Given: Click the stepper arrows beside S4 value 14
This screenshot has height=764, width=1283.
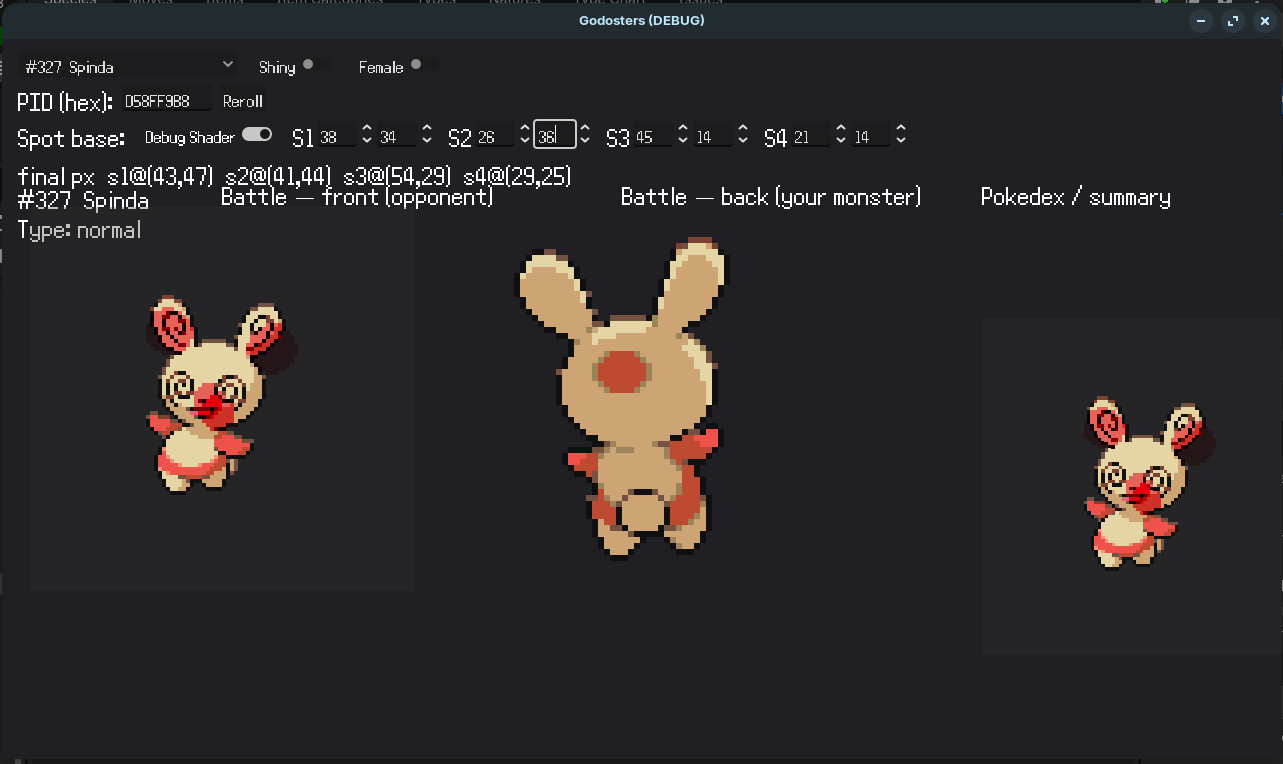Looking at the screenshot, I should [901, 136].
